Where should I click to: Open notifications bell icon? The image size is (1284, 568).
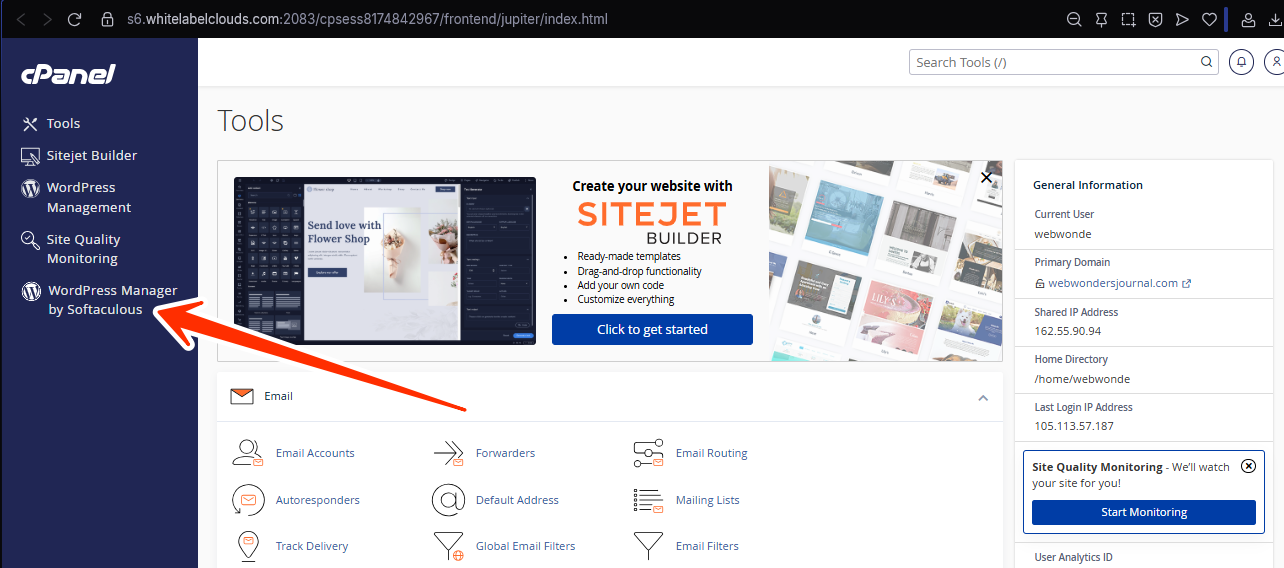pyautogui.click(x=1242, y=62)
